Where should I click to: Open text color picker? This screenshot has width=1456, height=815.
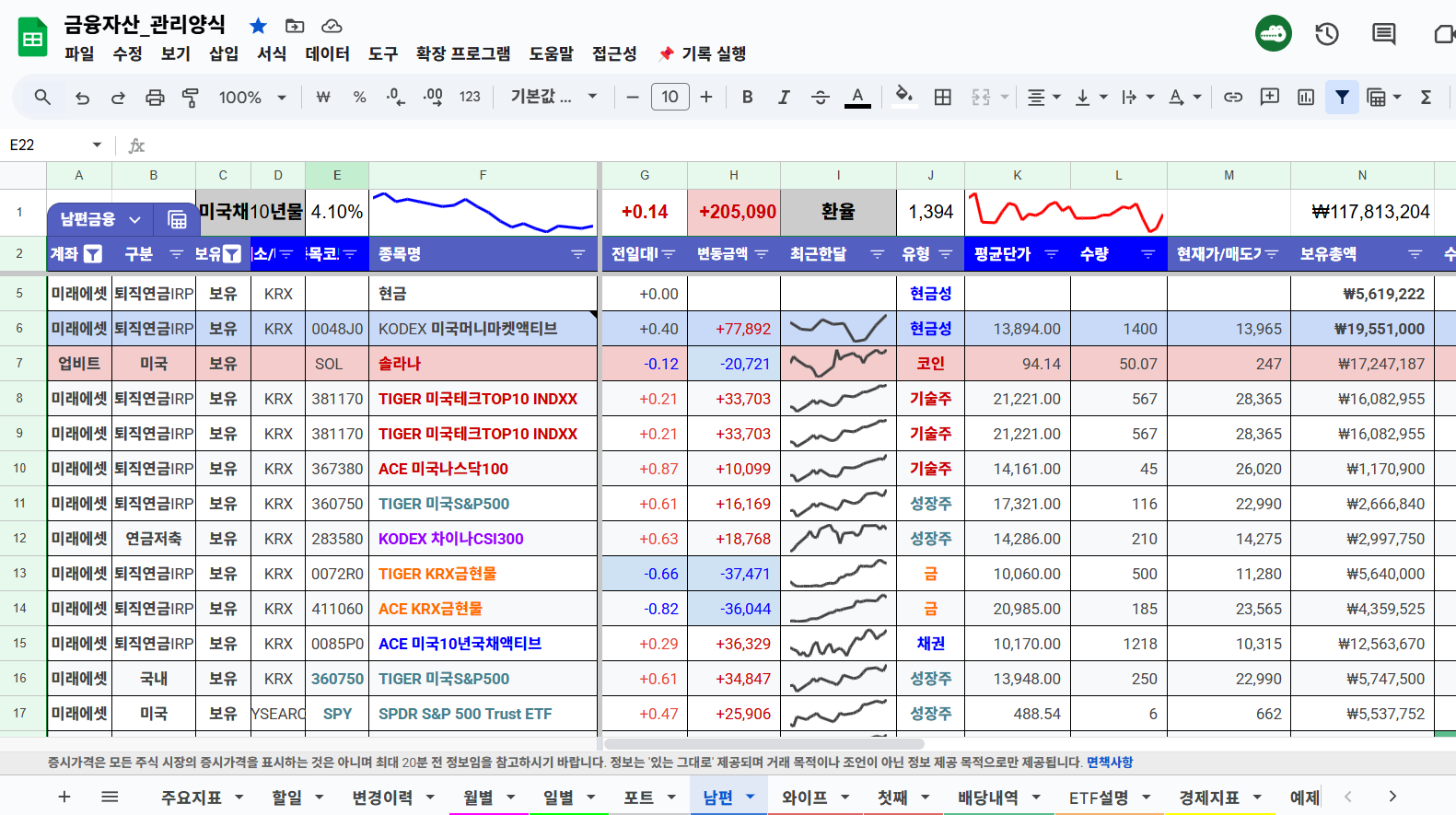click(x=857, y=97)
